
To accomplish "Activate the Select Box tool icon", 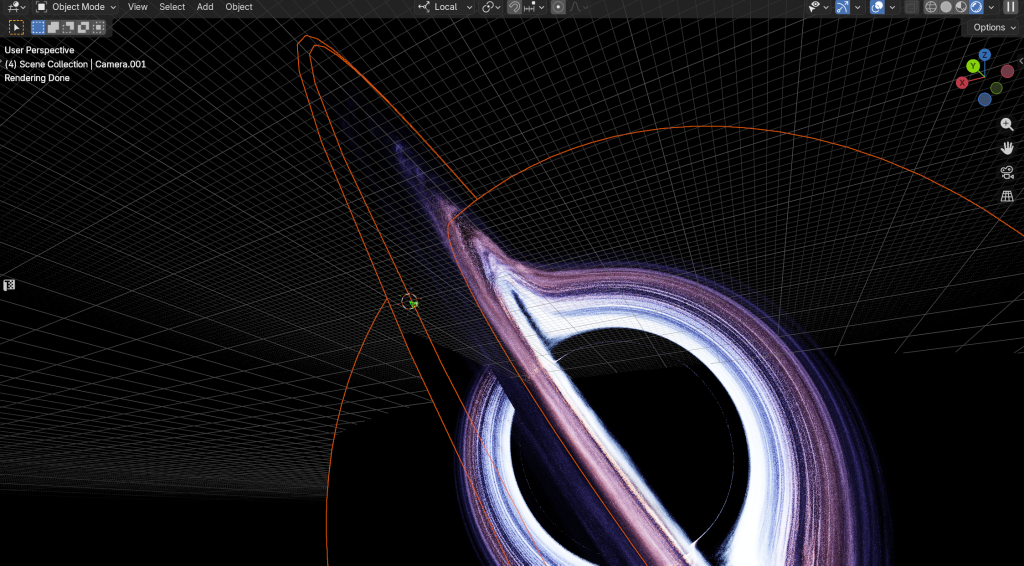I will (16, 27).
